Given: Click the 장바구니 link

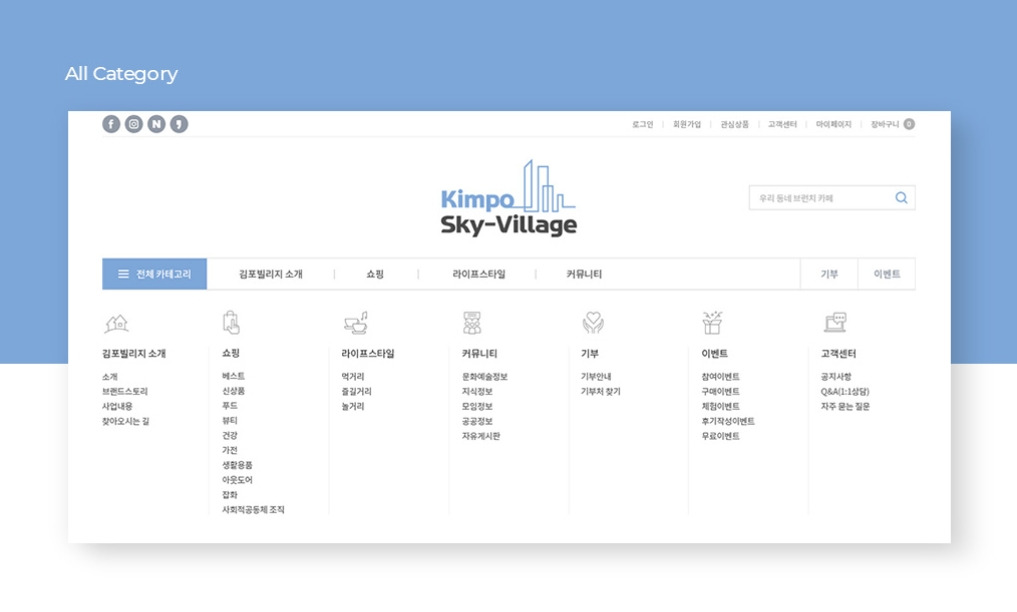Looking at the screenshot, I should 885,124.
